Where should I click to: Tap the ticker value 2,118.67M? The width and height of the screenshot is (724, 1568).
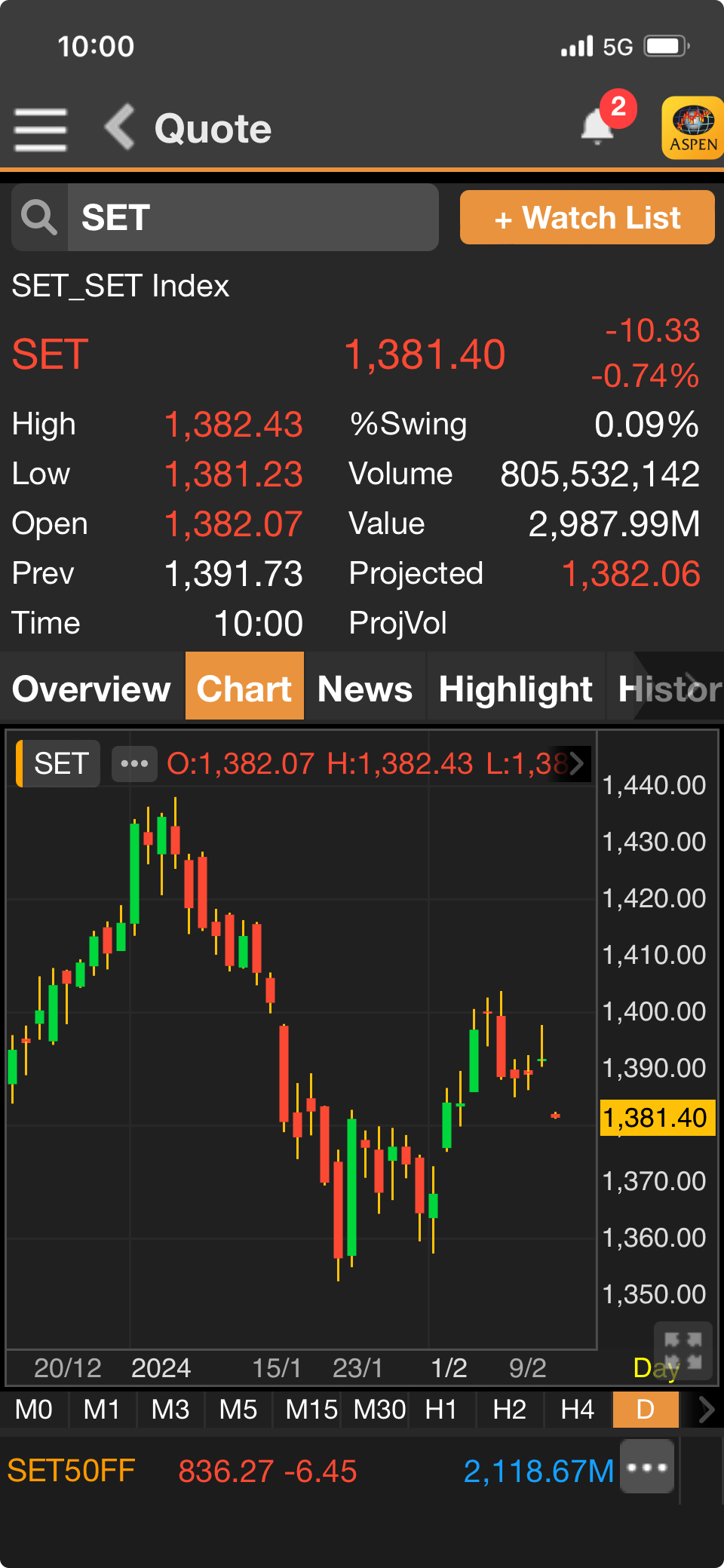click(538, 1471)
